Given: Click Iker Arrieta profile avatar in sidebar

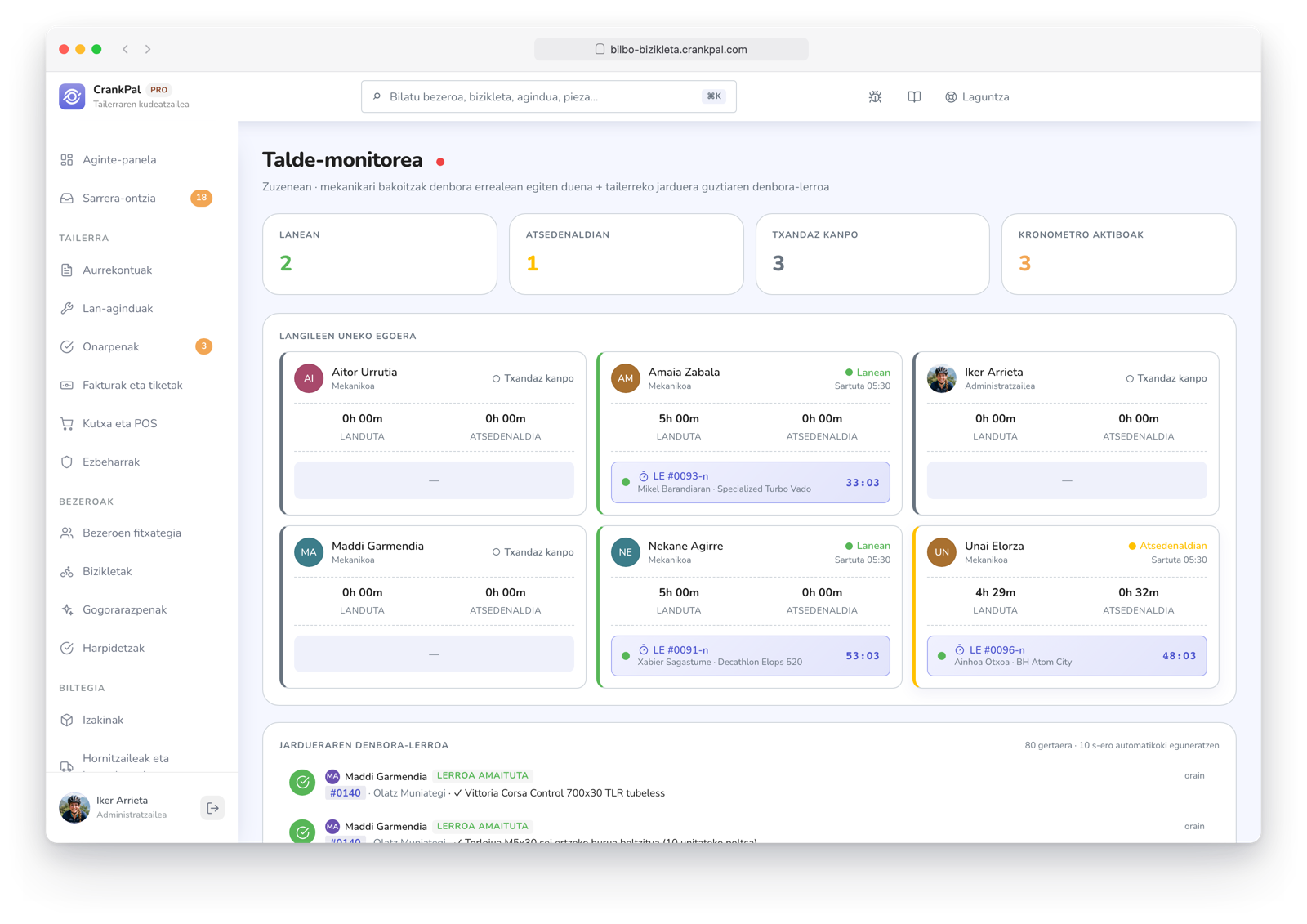Looking at the screenshot, I should pos(74,807).
